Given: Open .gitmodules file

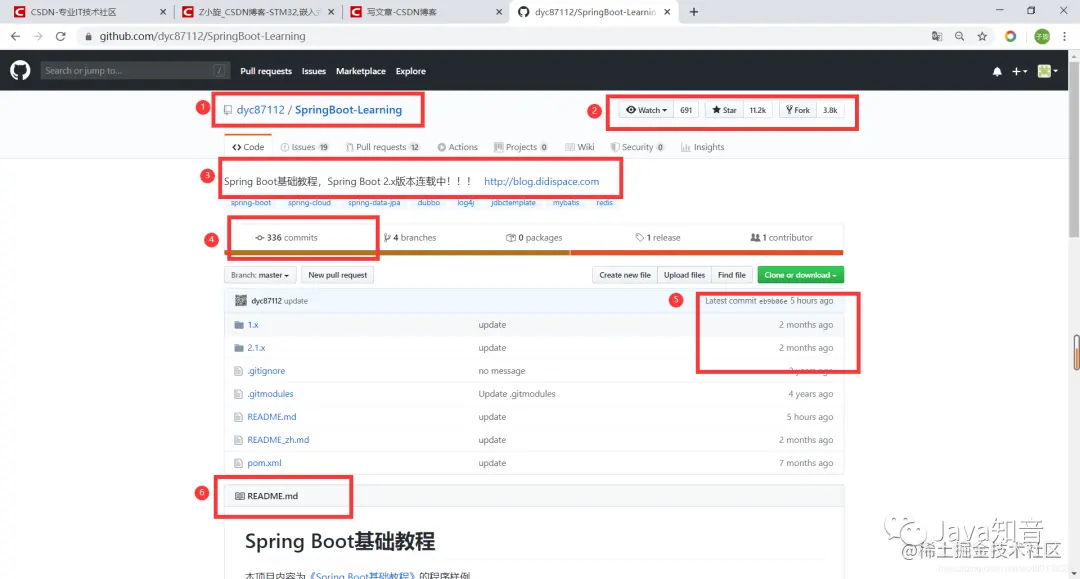Looking at the screenshot, I should tap(270, 394).
